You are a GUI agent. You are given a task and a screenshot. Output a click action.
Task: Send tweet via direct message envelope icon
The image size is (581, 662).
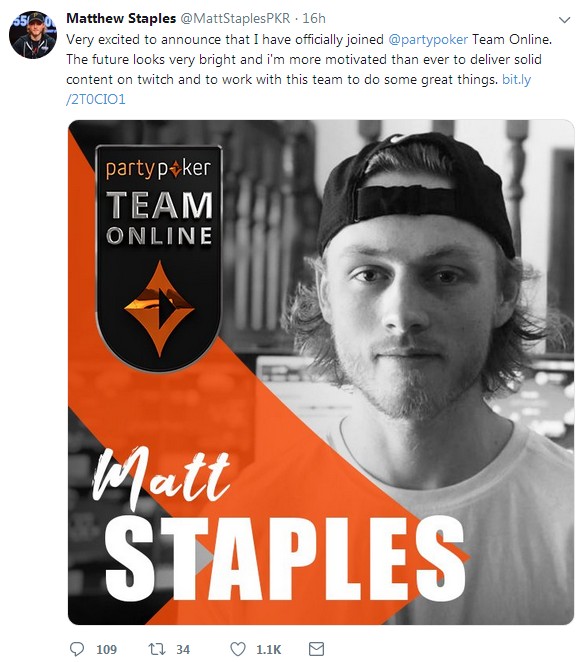(316, 649)
